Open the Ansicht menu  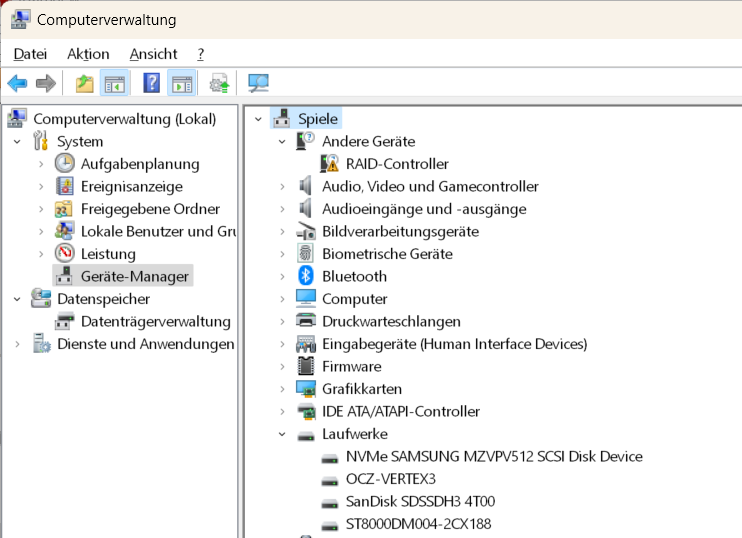[153, 54]
